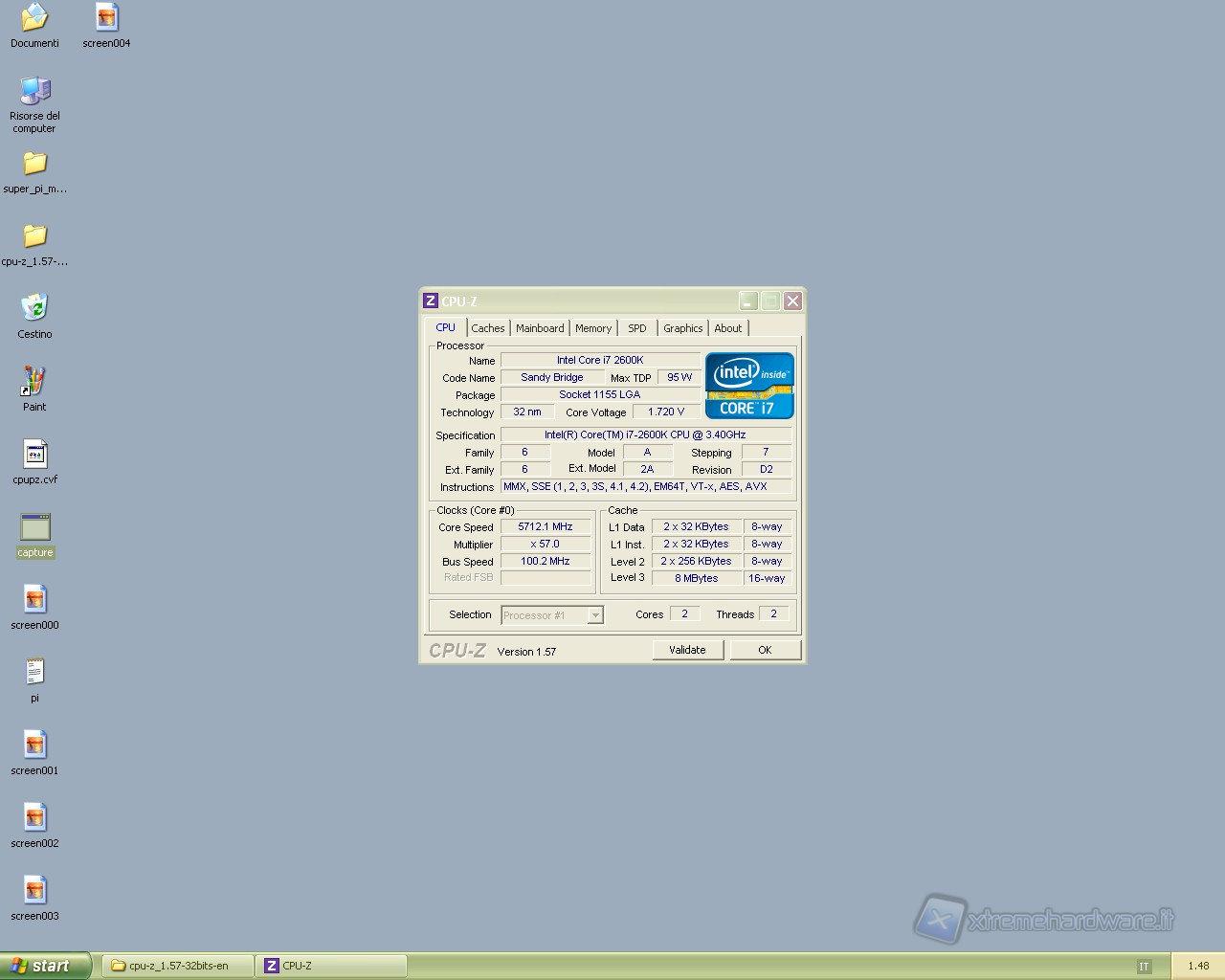
Task: Click the Bus Speed value 100.2 MHz
Action: pyautogui.click(x=546, y=561)
